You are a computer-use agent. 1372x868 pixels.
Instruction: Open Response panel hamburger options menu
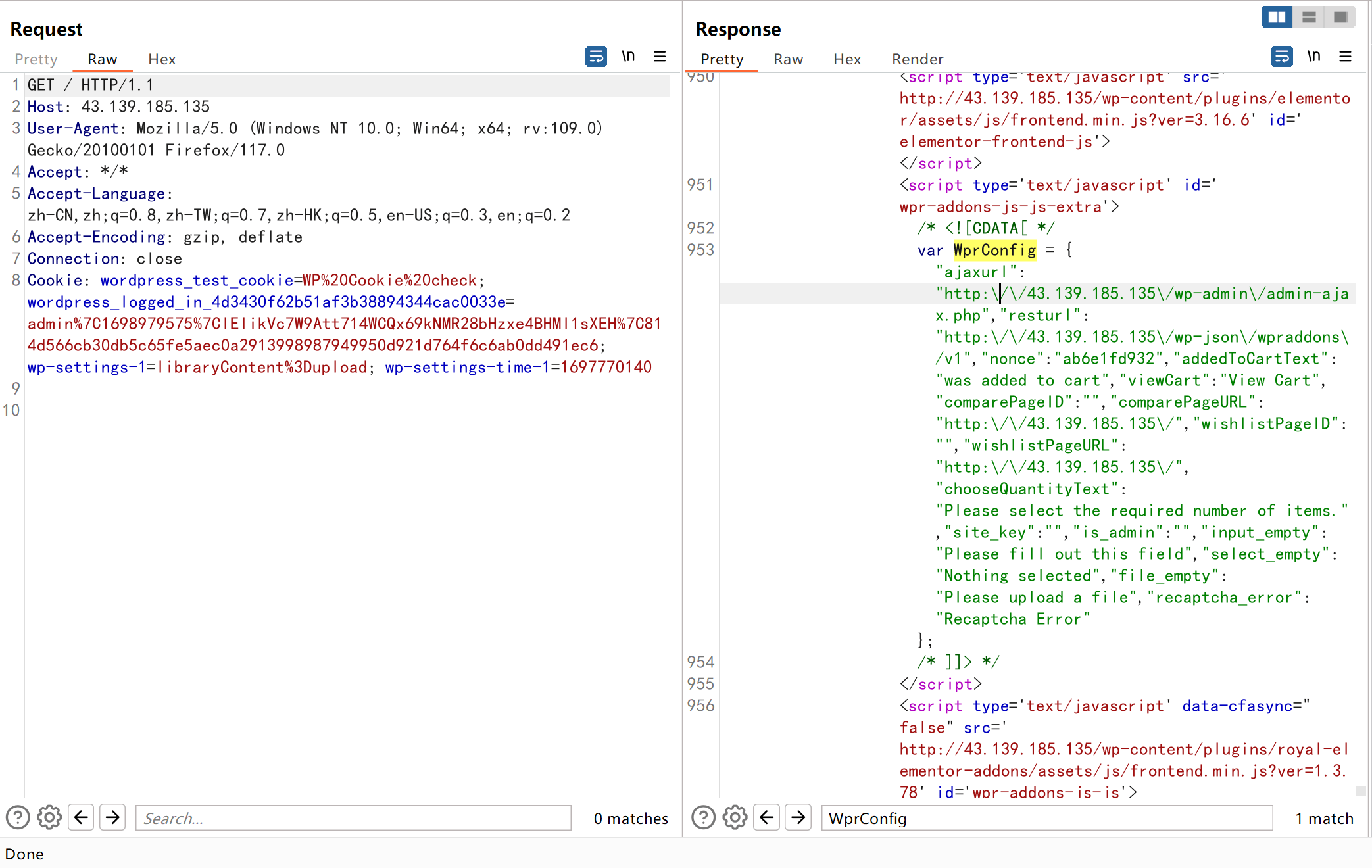pyautogui.click(x=1345, y=57)
